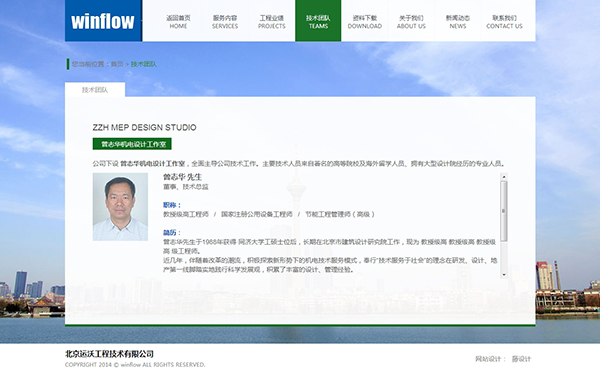Click the green 曾志华机电设计工作室 button

tap(132, 144)
